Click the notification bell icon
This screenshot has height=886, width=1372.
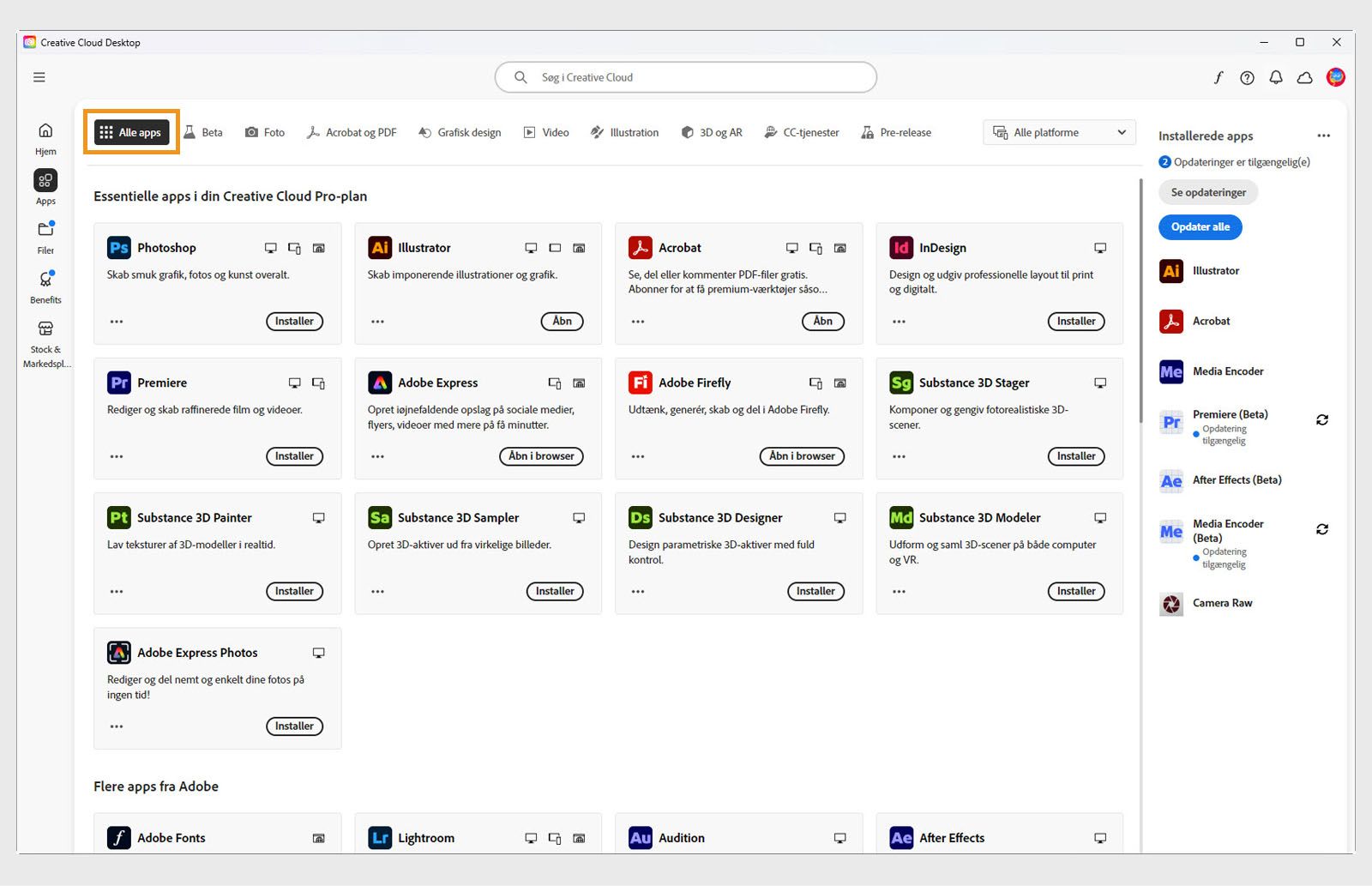point(1276,77)
